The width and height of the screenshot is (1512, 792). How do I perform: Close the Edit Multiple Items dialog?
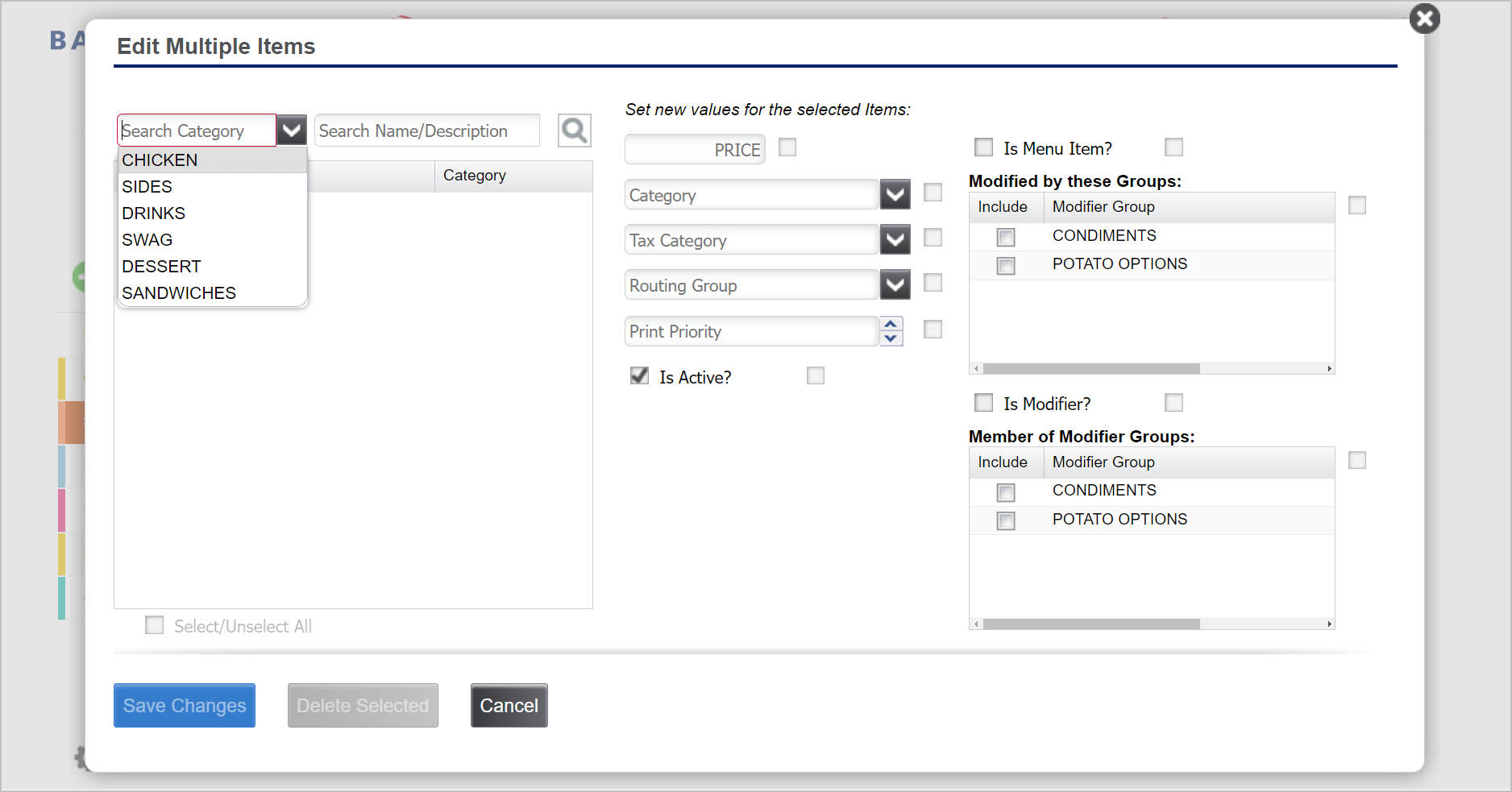click(1424, 19)
